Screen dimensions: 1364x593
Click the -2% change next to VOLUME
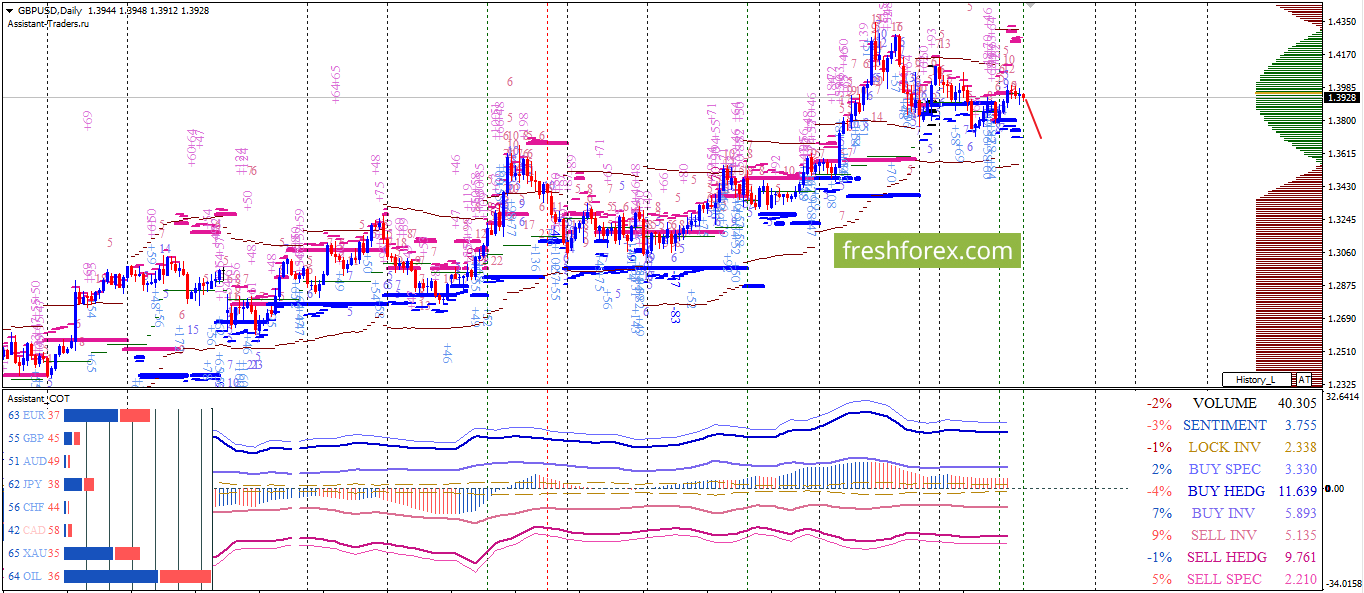coord(1158,403)
